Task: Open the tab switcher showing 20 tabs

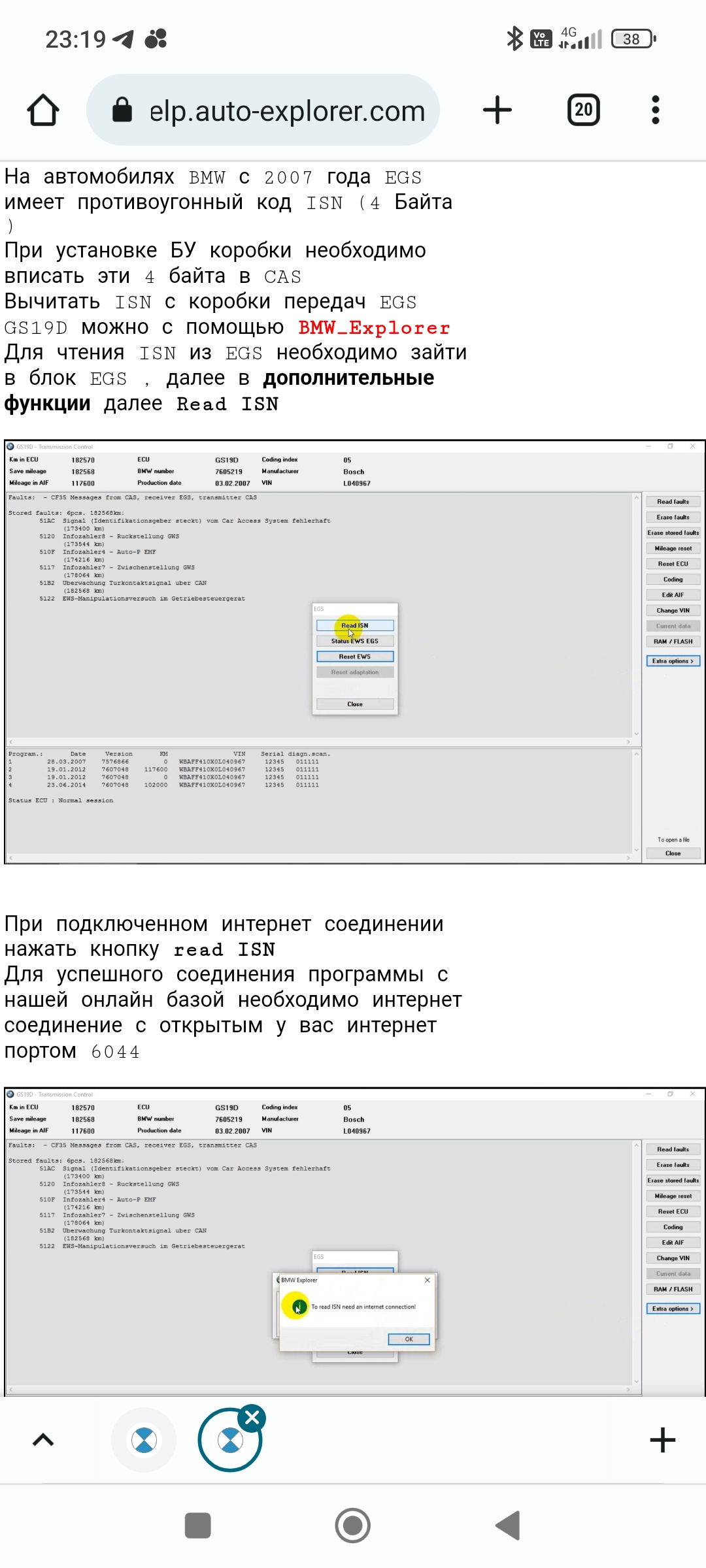Action: [x=583, y=110]
